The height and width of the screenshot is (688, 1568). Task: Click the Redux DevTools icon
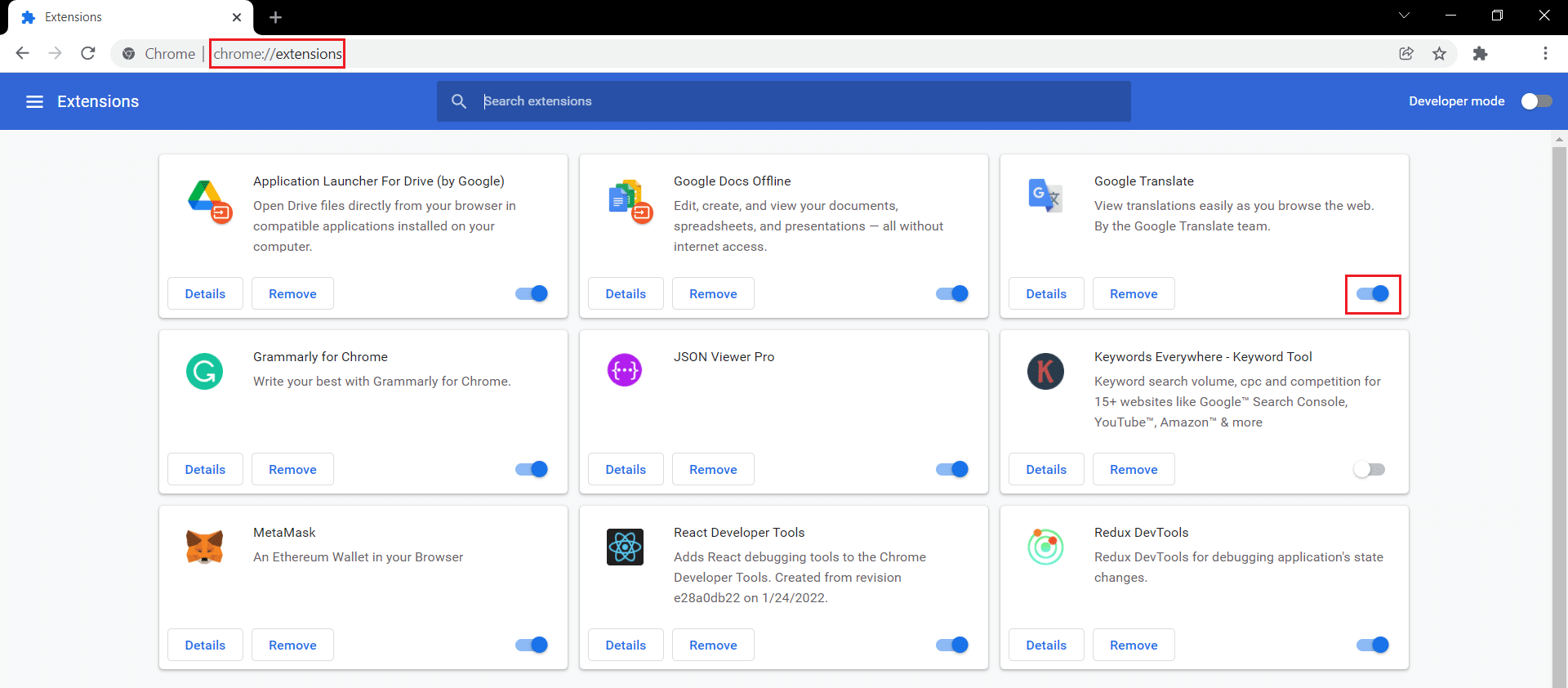click(x=1045, y=547)
